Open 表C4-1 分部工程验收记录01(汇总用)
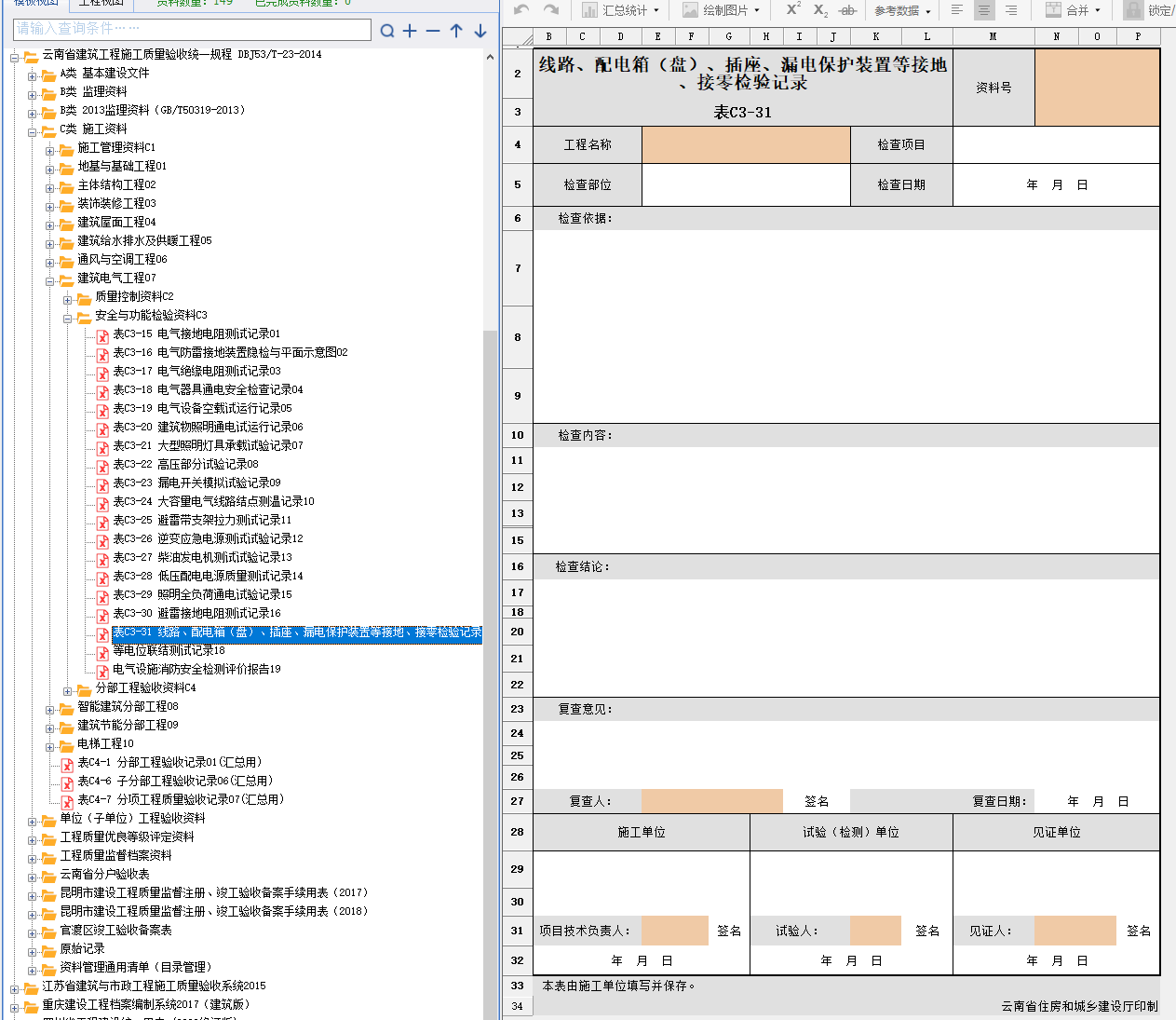Screen dimensions: 1176x1020 click(x=169, y=762)
